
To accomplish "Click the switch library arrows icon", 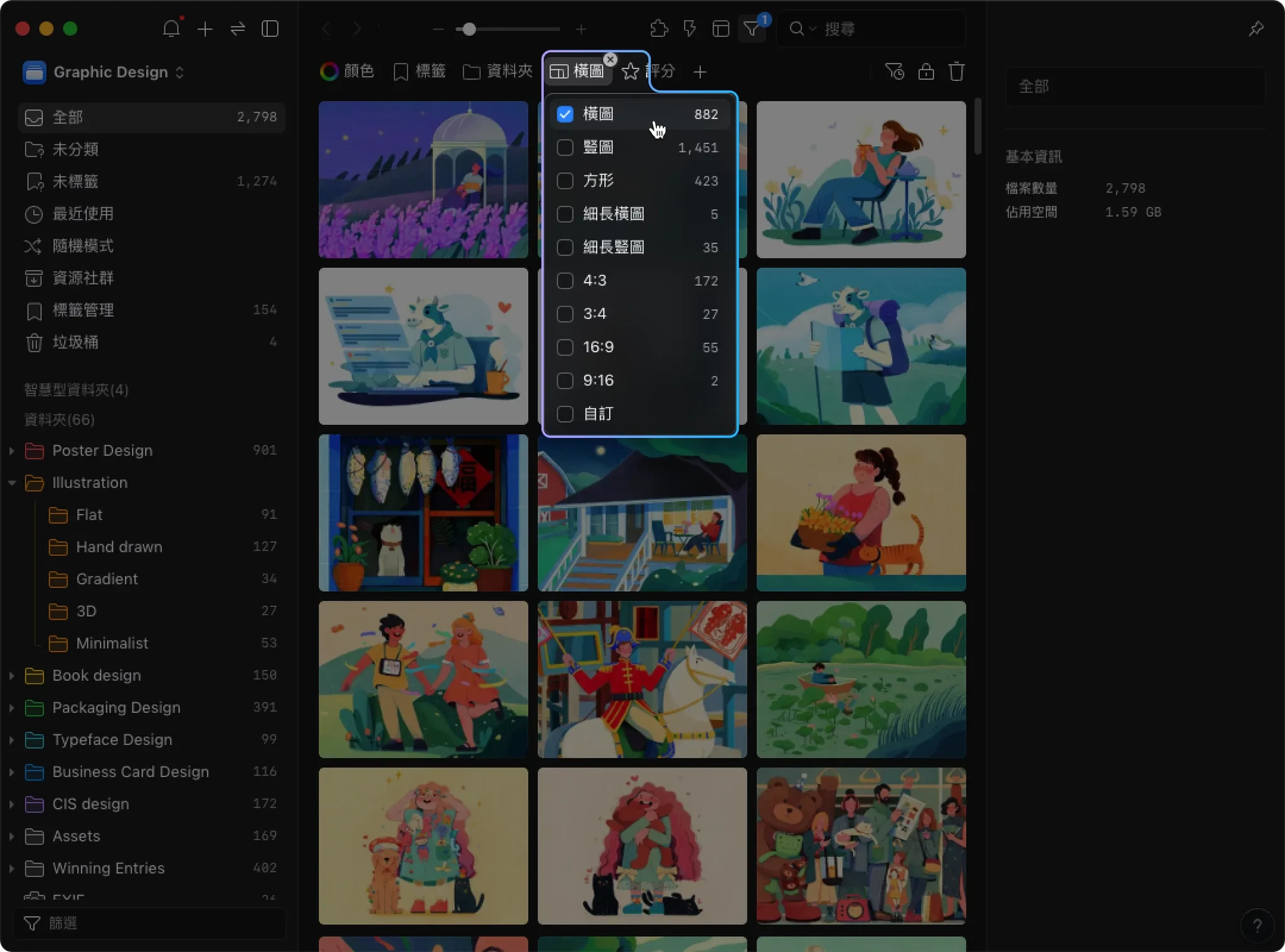I will tap(238, 29).
